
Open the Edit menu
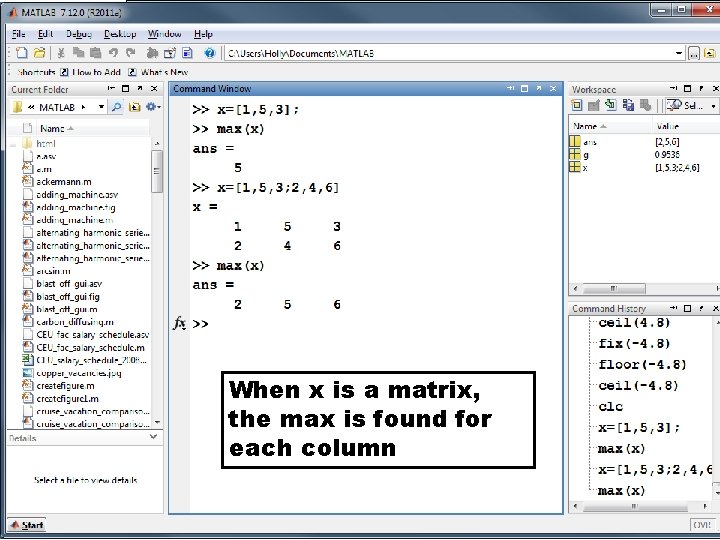point(45,34)
